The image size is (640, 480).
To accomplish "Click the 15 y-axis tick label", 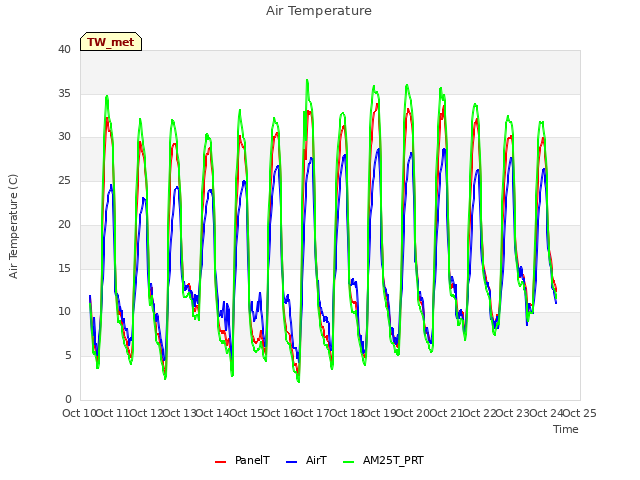I will tap(64, 268).
